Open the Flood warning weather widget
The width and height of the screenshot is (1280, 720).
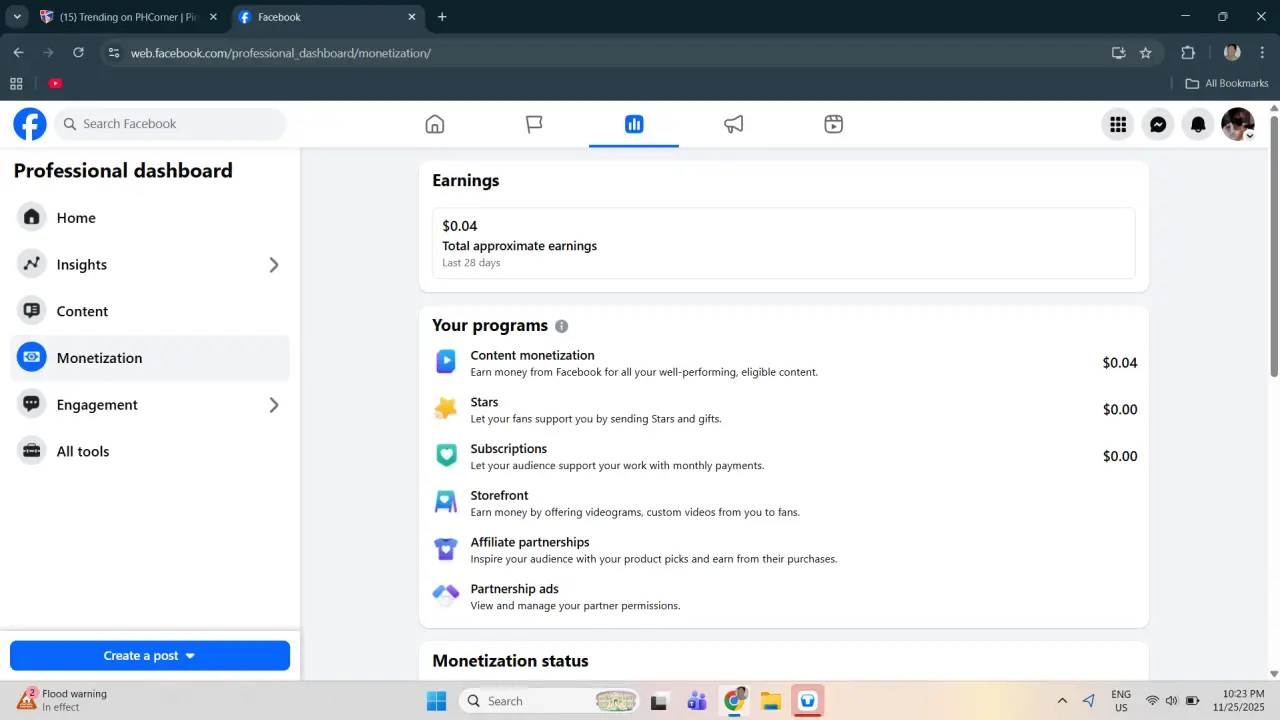point(62,700)
